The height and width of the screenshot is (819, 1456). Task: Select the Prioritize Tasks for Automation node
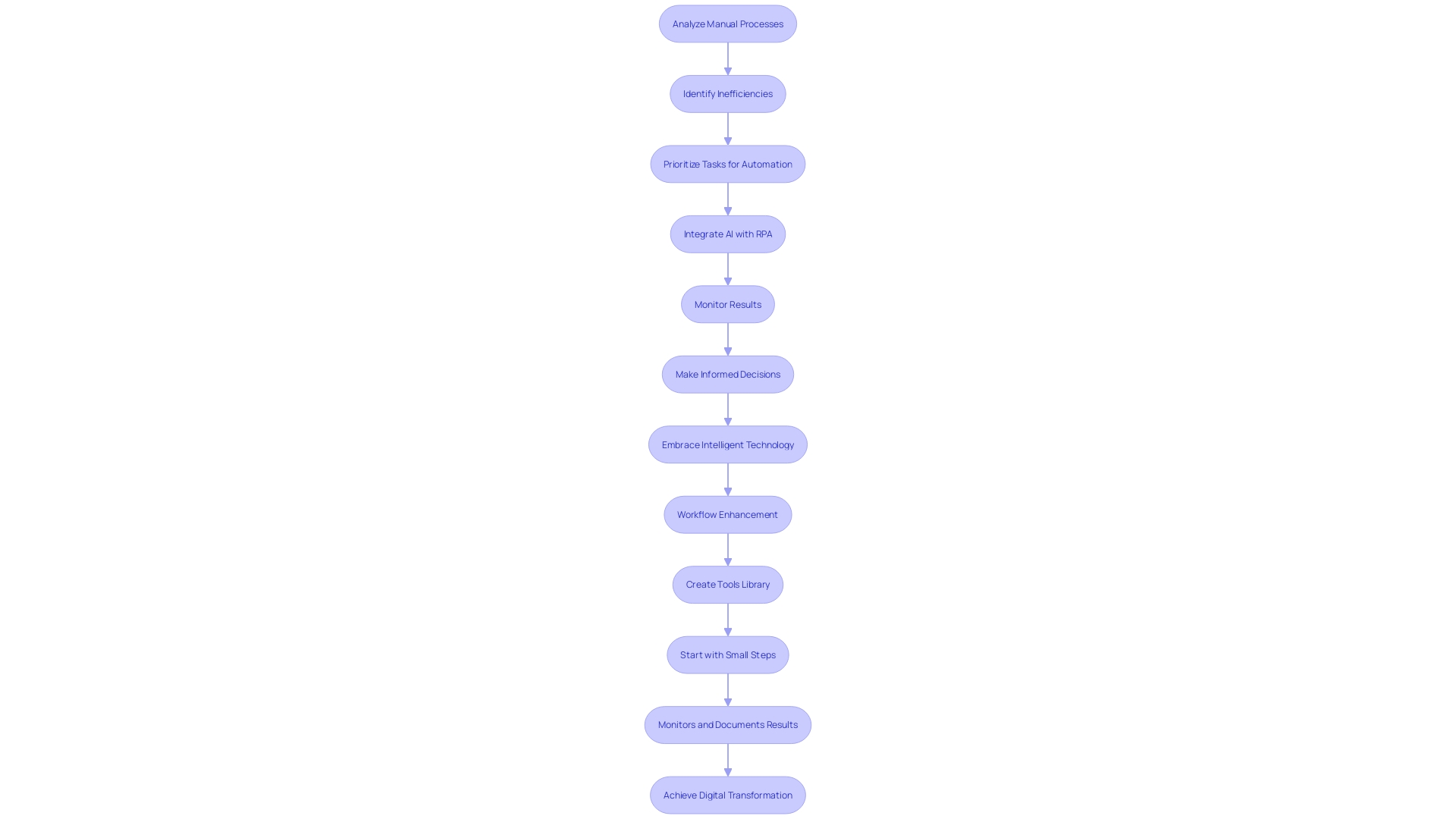727,163
